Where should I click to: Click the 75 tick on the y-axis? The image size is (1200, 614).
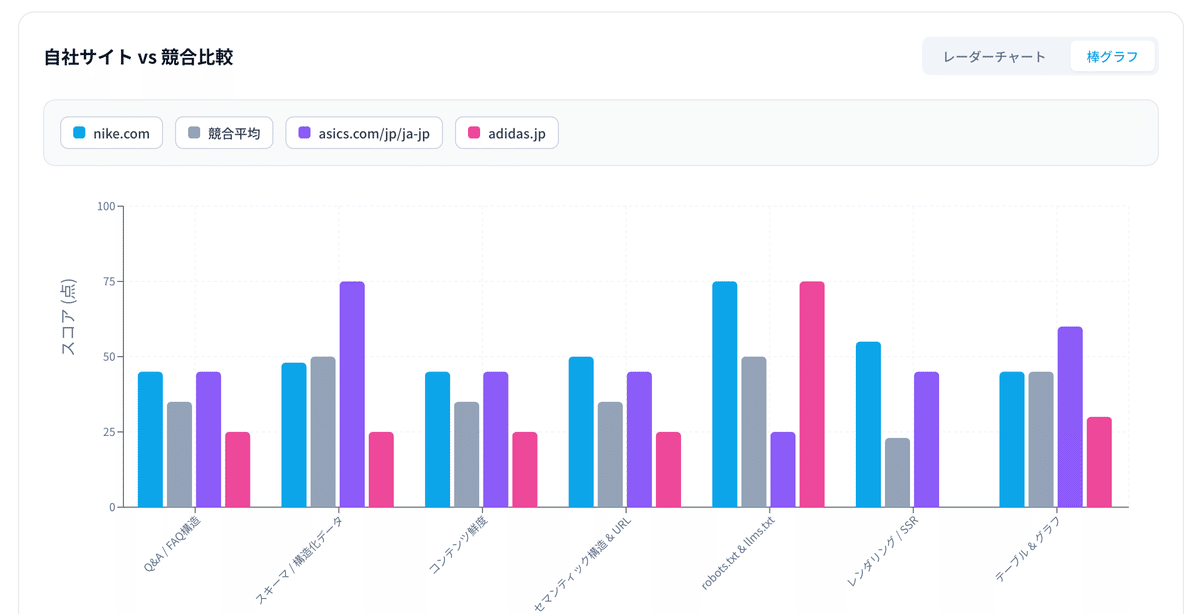109,282
